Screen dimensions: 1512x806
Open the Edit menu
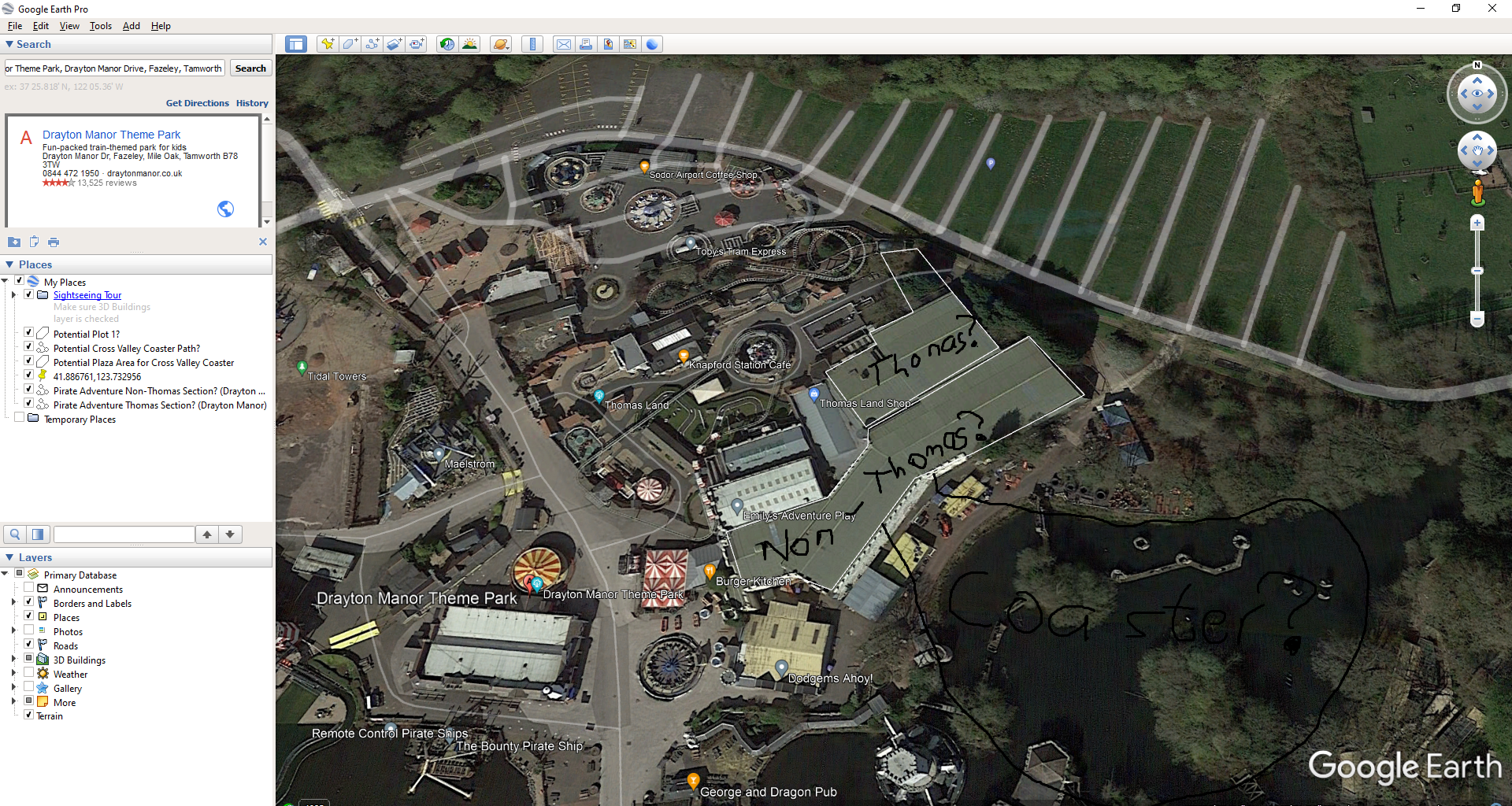coord(41,26)
